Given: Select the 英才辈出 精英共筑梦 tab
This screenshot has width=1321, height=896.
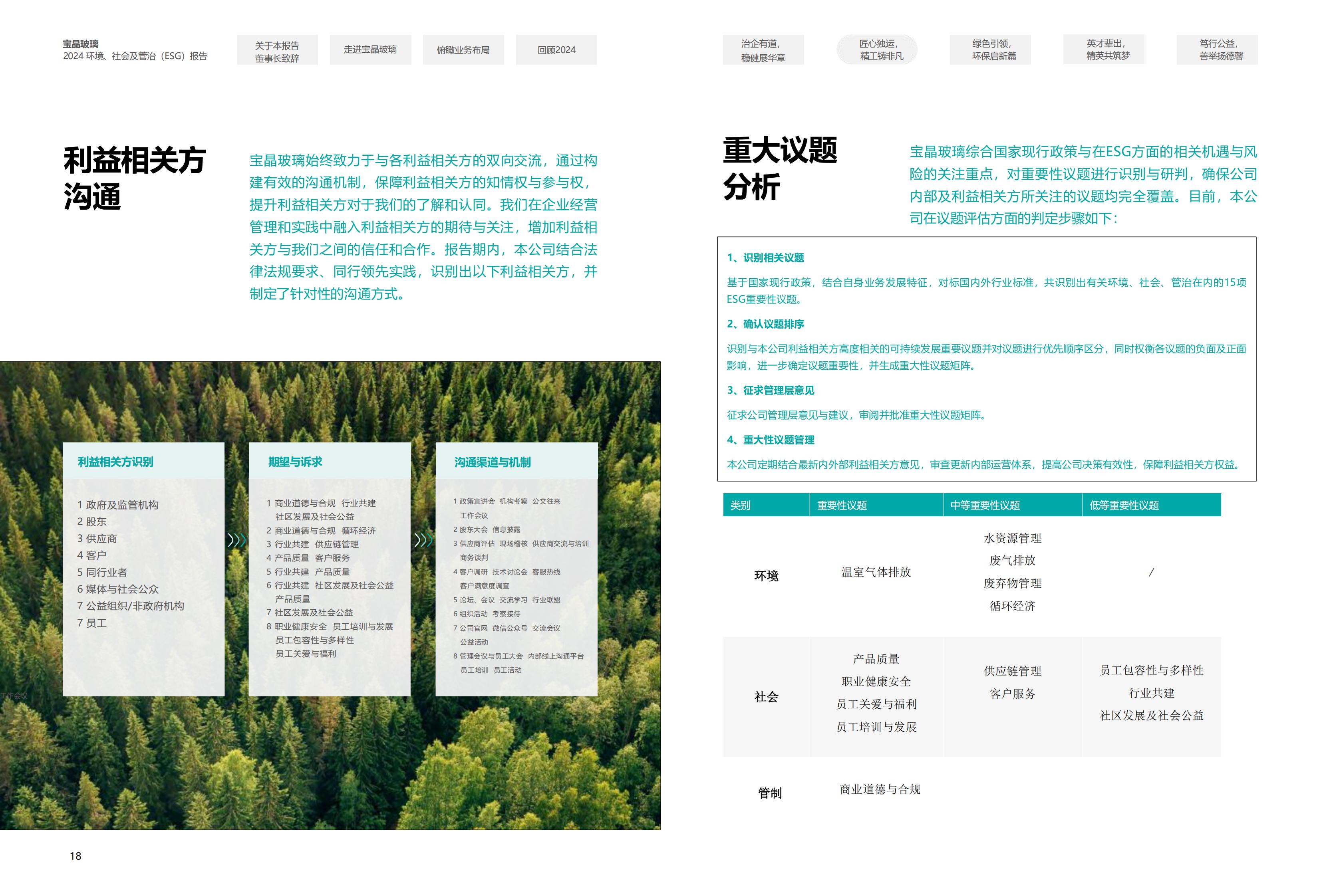Looking at the screenshot, I should point(1103,50).
